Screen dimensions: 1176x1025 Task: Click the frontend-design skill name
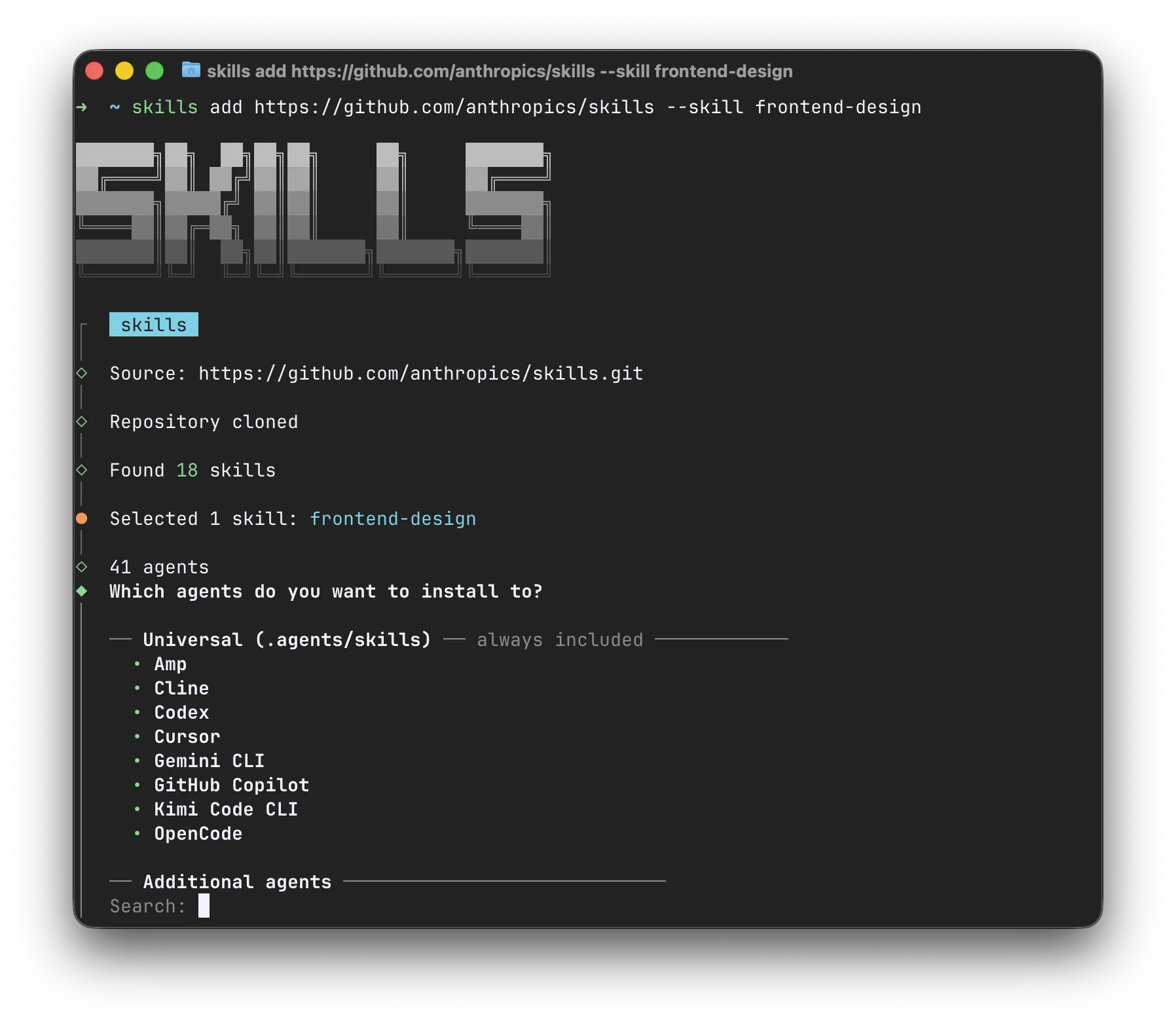pos(393,518)
